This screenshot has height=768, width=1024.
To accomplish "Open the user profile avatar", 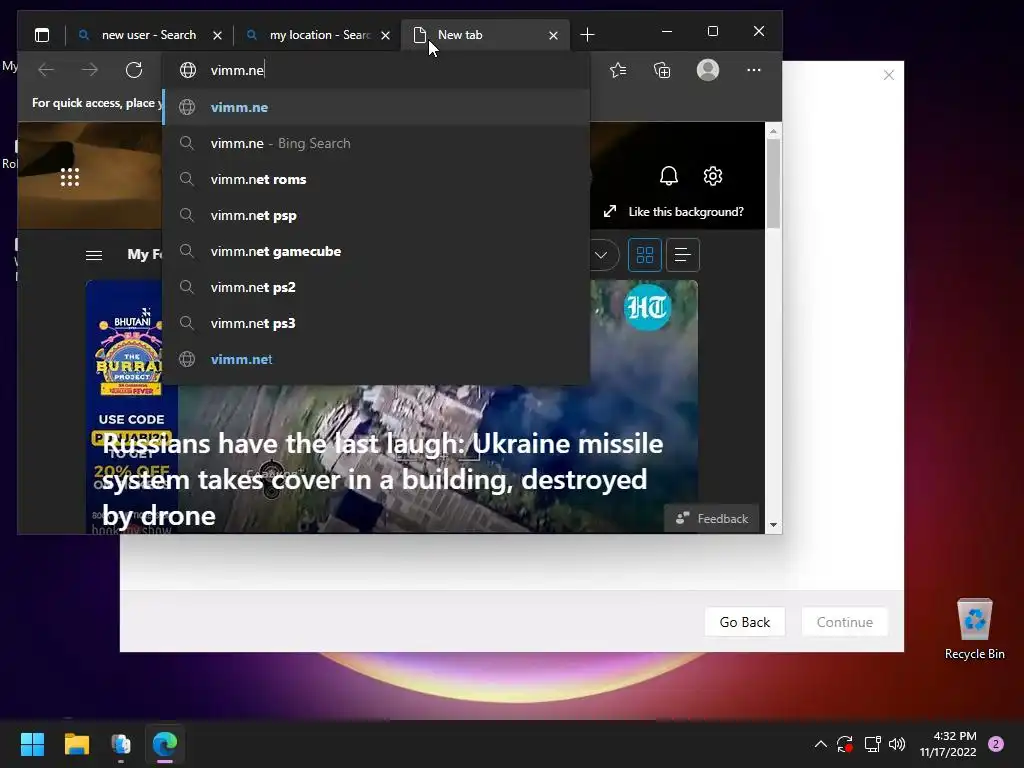I will [708, 70].
